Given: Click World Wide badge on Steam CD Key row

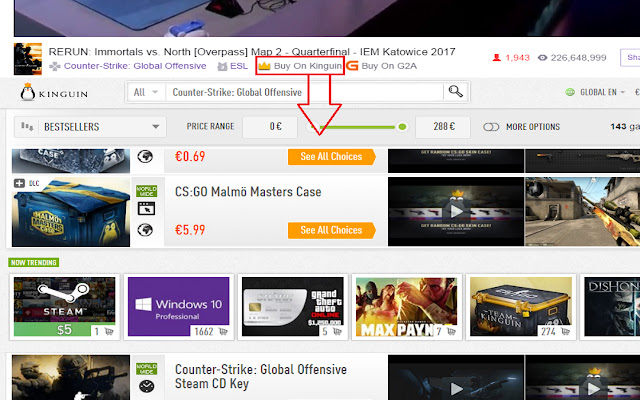Looking at the screenshot, I should click(x=146, y=369).
